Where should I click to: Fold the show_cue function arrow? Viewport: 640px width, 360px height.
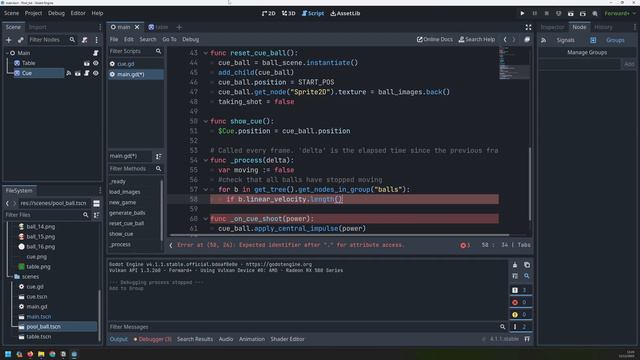205,121
